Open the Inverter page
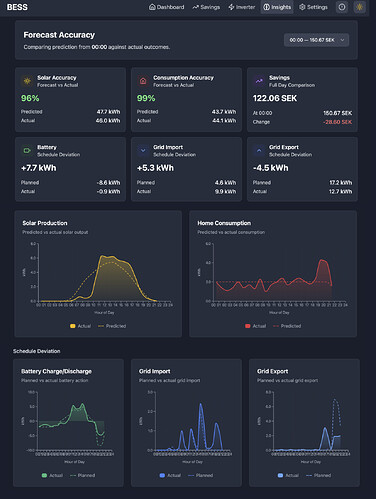376x499 pixels. click(x=242, y=7)
